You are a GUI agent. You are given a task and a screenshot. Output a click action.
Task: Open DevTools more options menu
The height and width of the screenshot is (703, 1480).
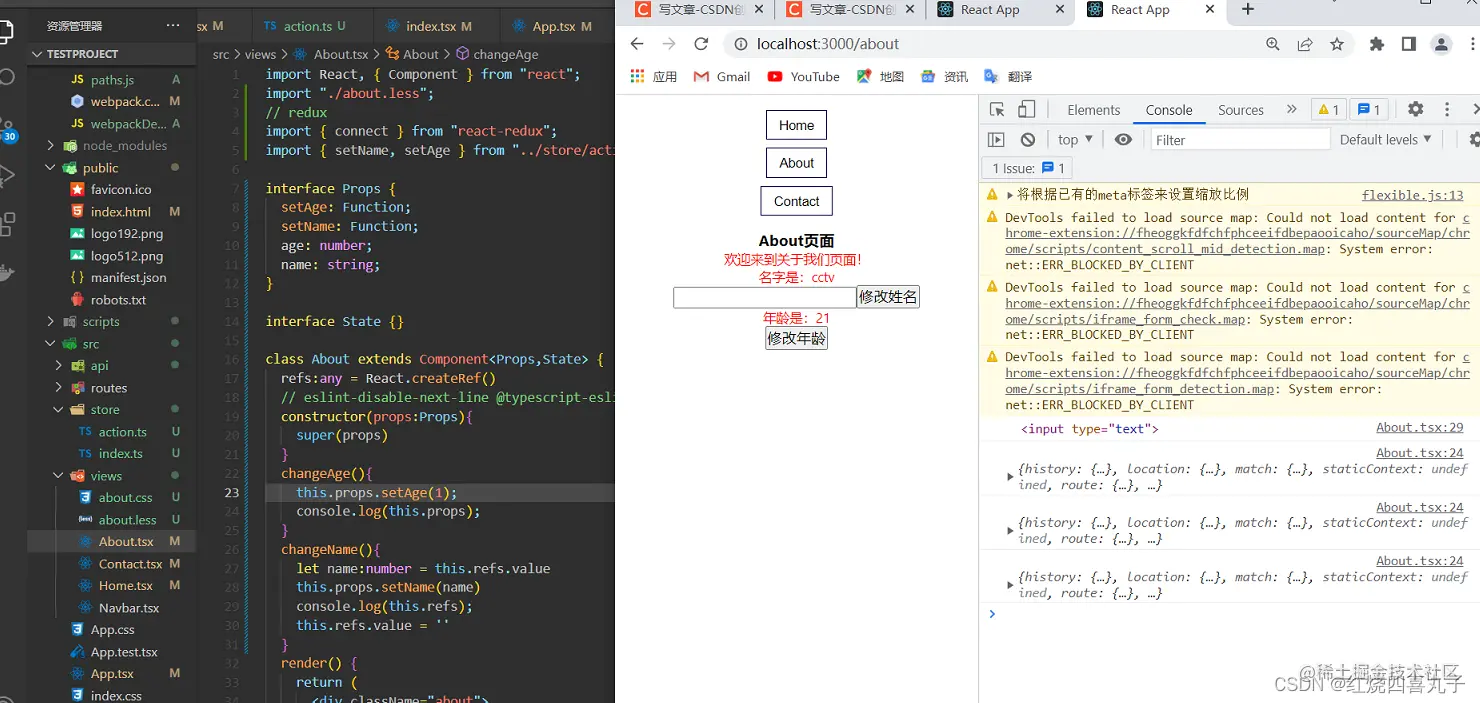click(x=1446, y=110)
